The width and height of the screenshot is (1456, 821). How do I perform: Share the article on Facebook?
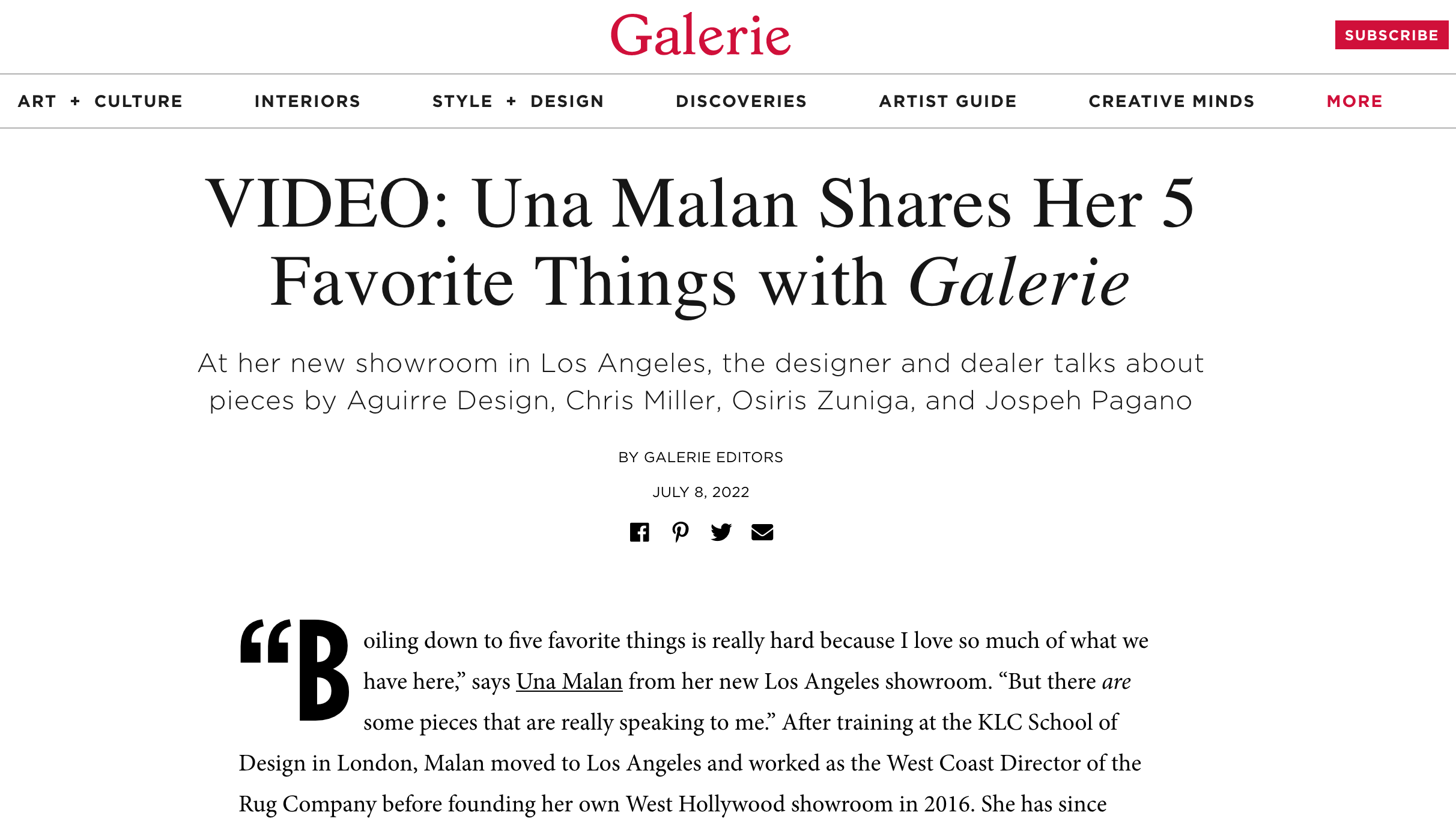639,532
